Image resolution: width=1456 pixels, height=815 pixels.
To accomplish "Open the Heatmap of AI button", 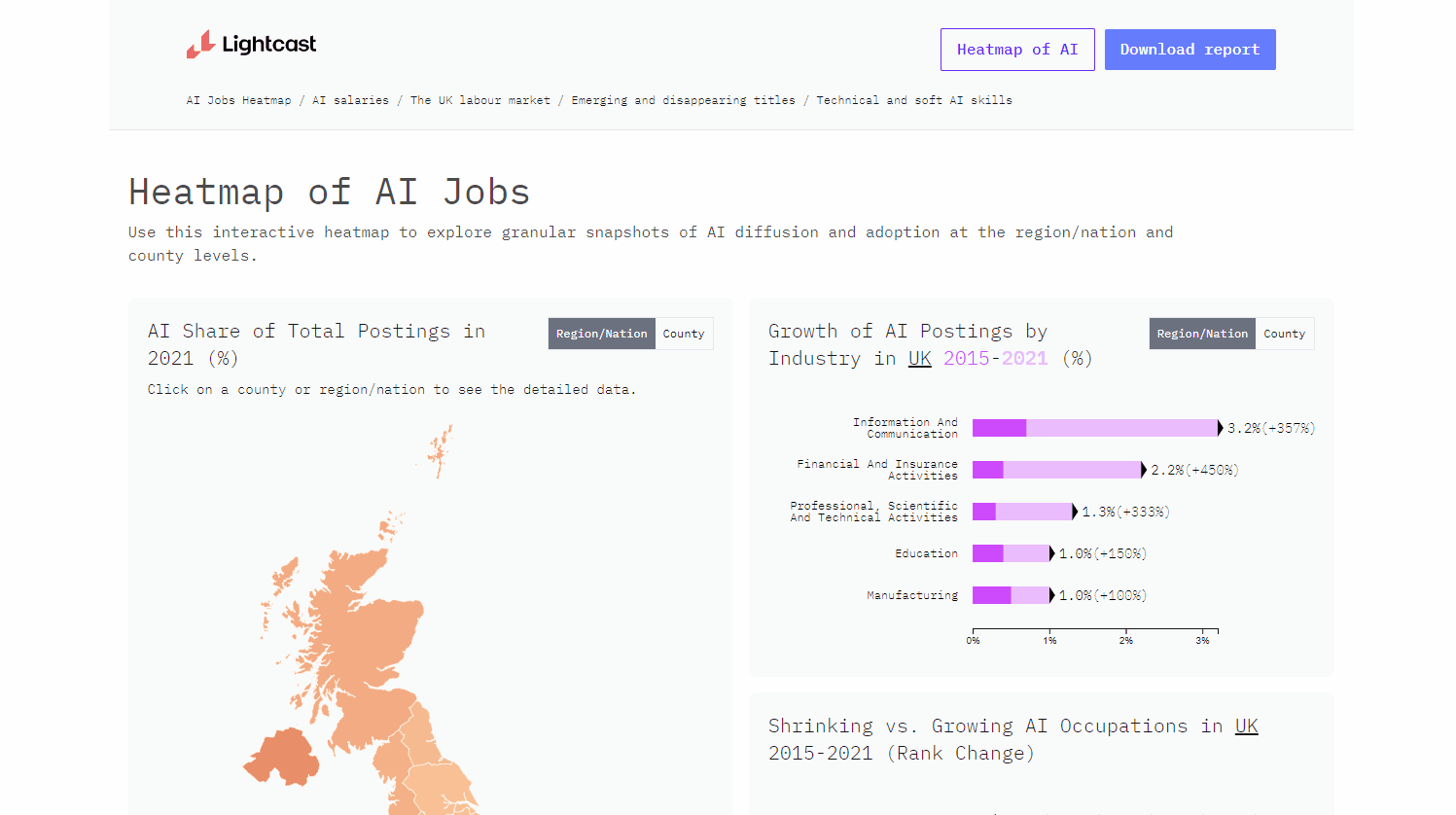I will click(1016, 50).
